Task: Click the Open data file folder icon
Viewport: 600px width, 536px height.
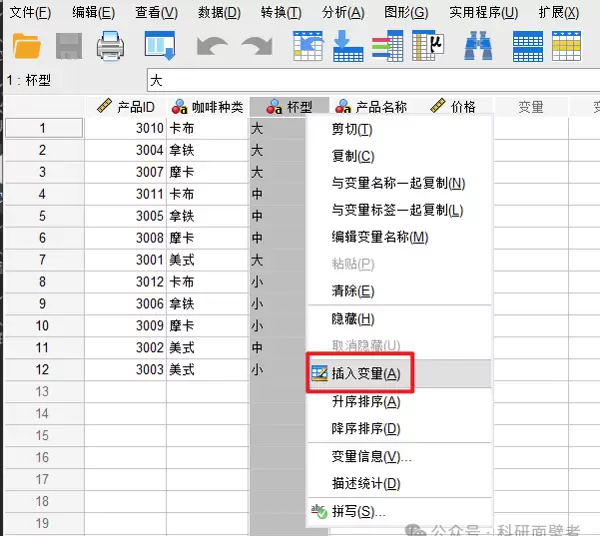Action: pos(26,45)
